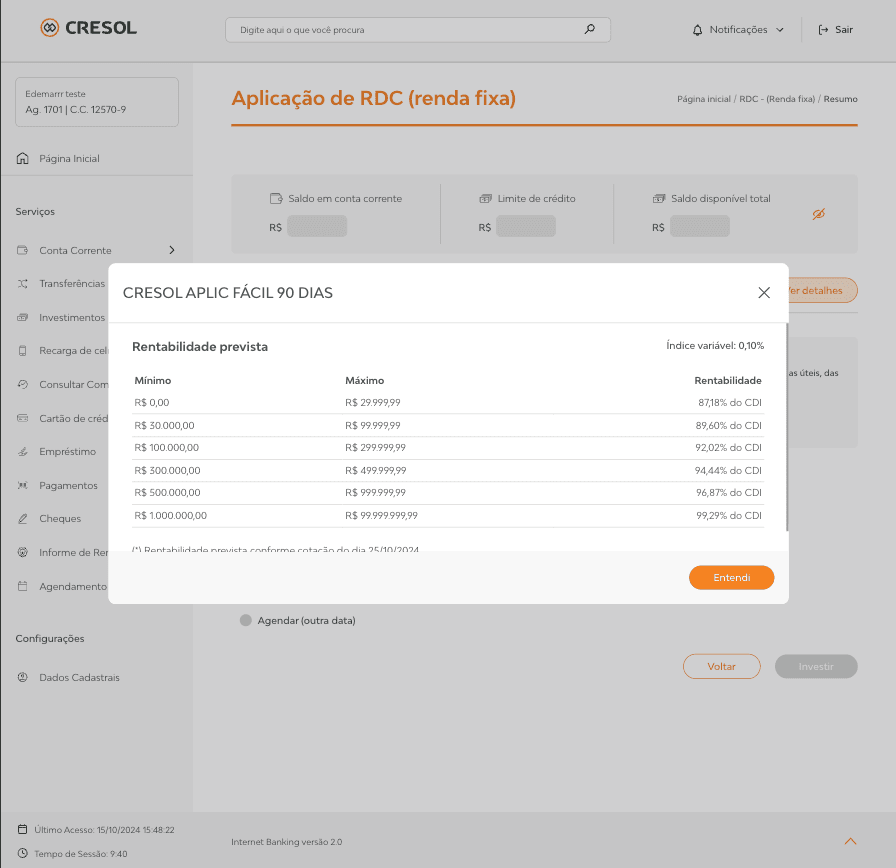Screen dimensions: 896x868
Task: Open the Transferências menu item
Action: point(72,283)
